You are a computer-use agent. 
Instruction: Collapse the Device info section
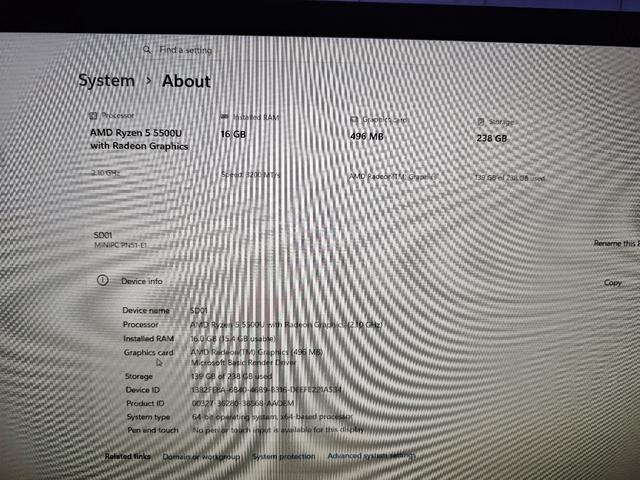tap(363, 281)
